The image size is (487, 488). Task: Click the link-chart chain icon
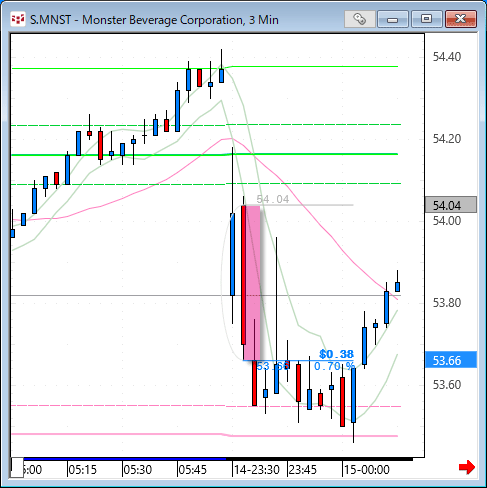360,19
